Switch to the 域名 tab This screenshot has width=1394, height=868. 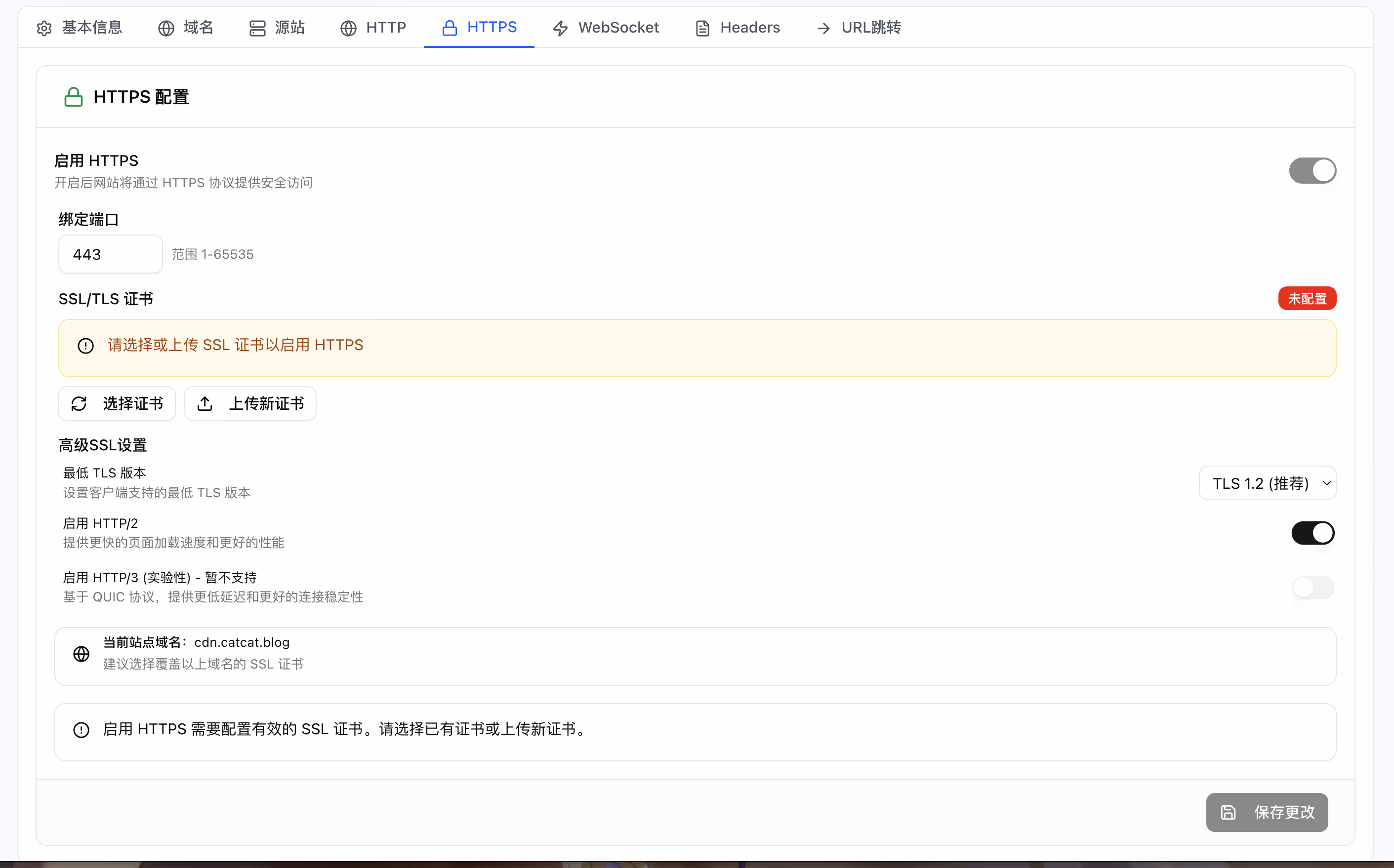point(186,28)
